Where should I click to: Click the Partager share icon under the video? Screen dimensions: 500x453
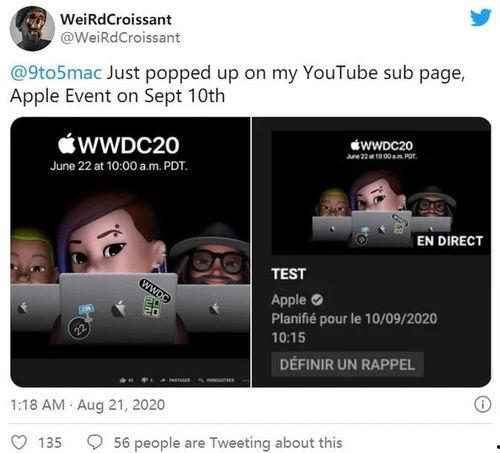[163, 380]
